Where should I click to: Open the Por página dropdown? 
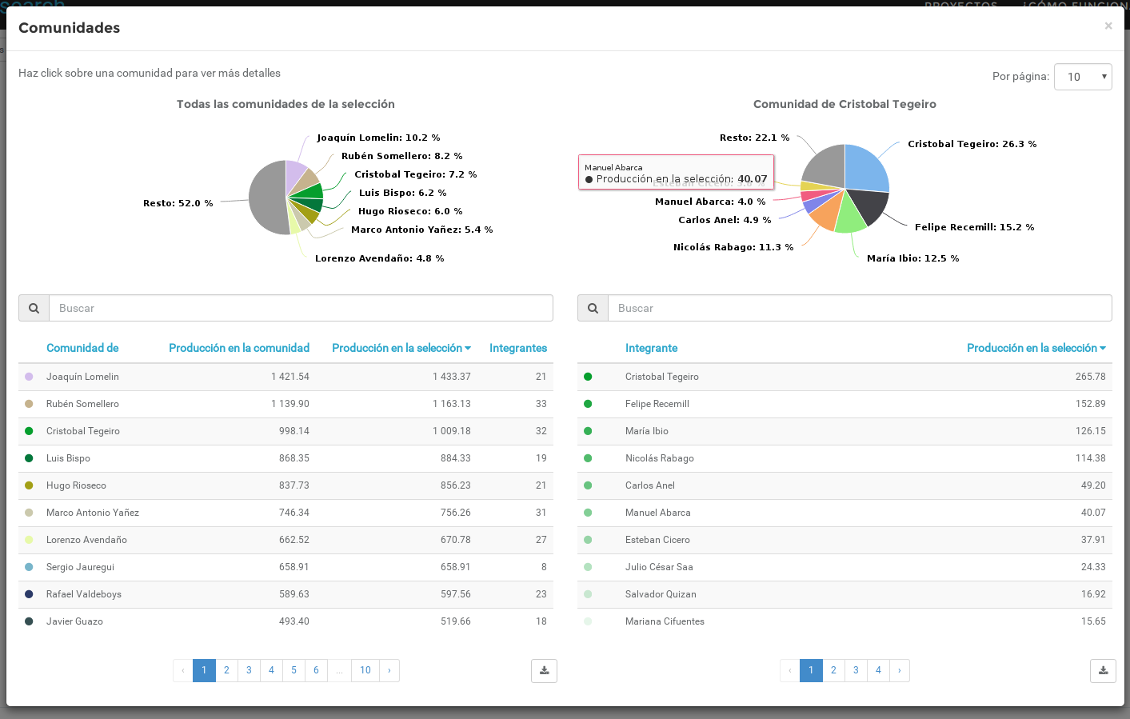(x=1083, y=77)
